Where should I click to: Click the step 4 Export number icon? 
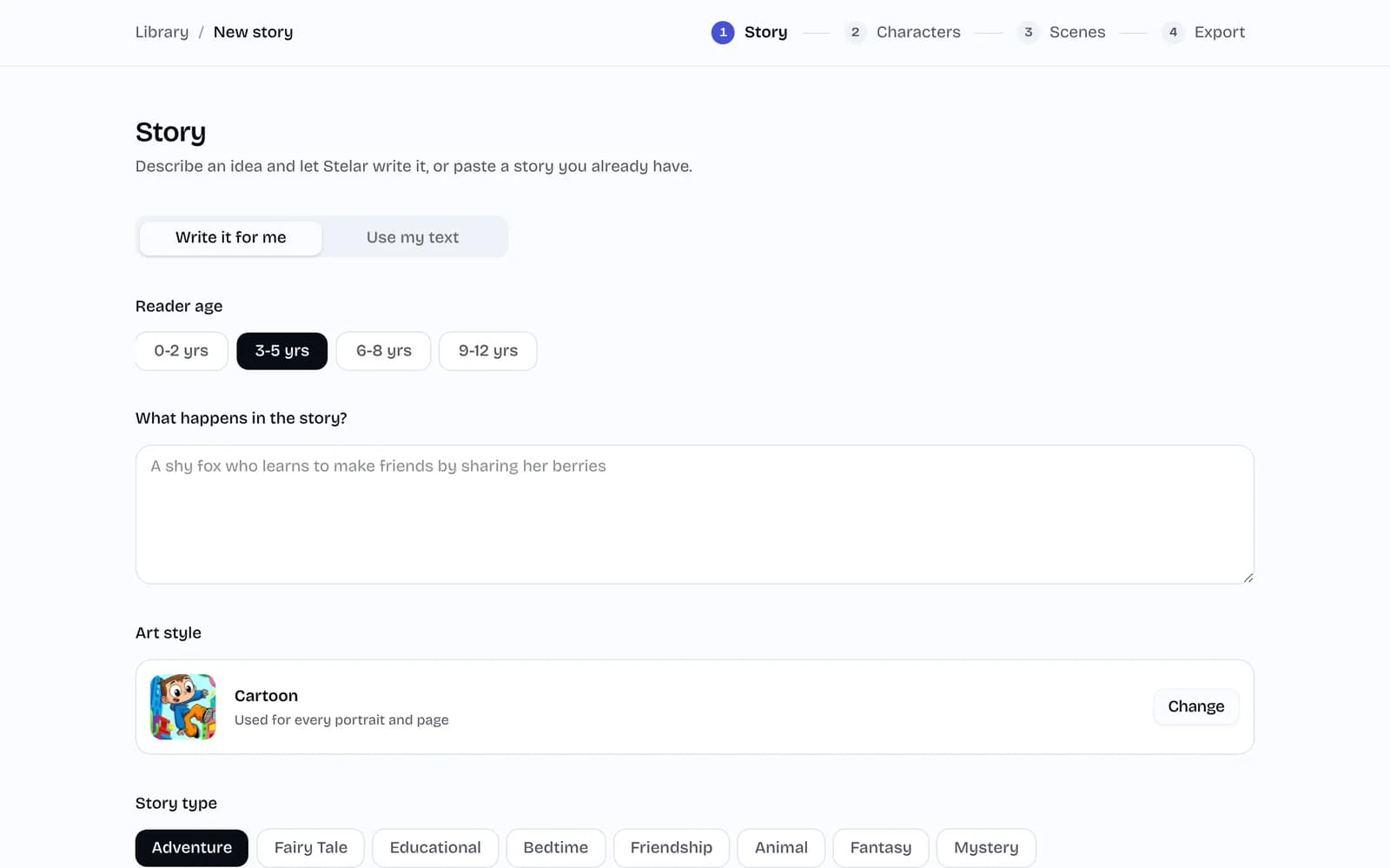1173,32
